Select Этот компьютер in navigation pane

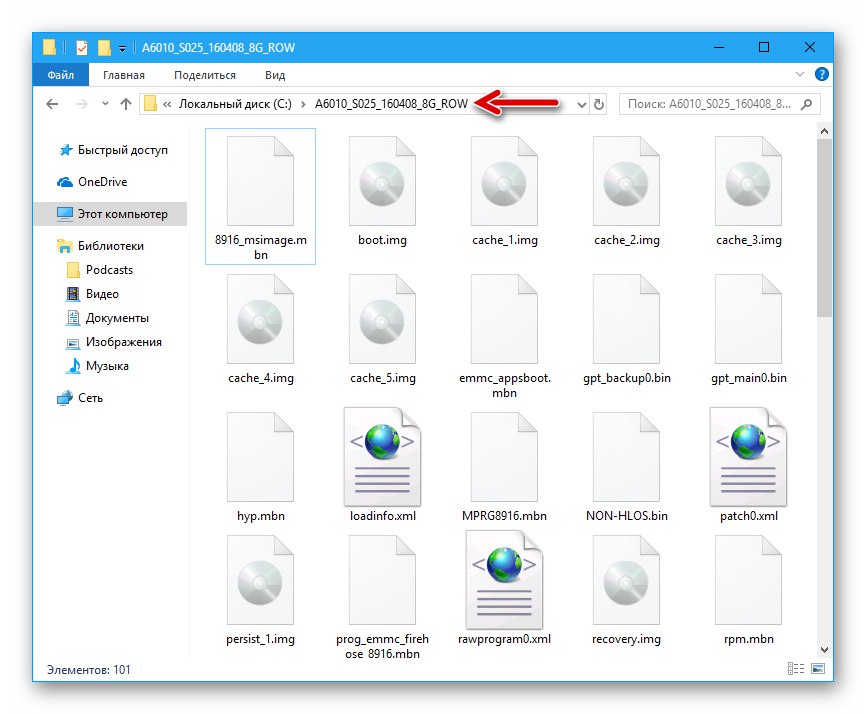110,214
